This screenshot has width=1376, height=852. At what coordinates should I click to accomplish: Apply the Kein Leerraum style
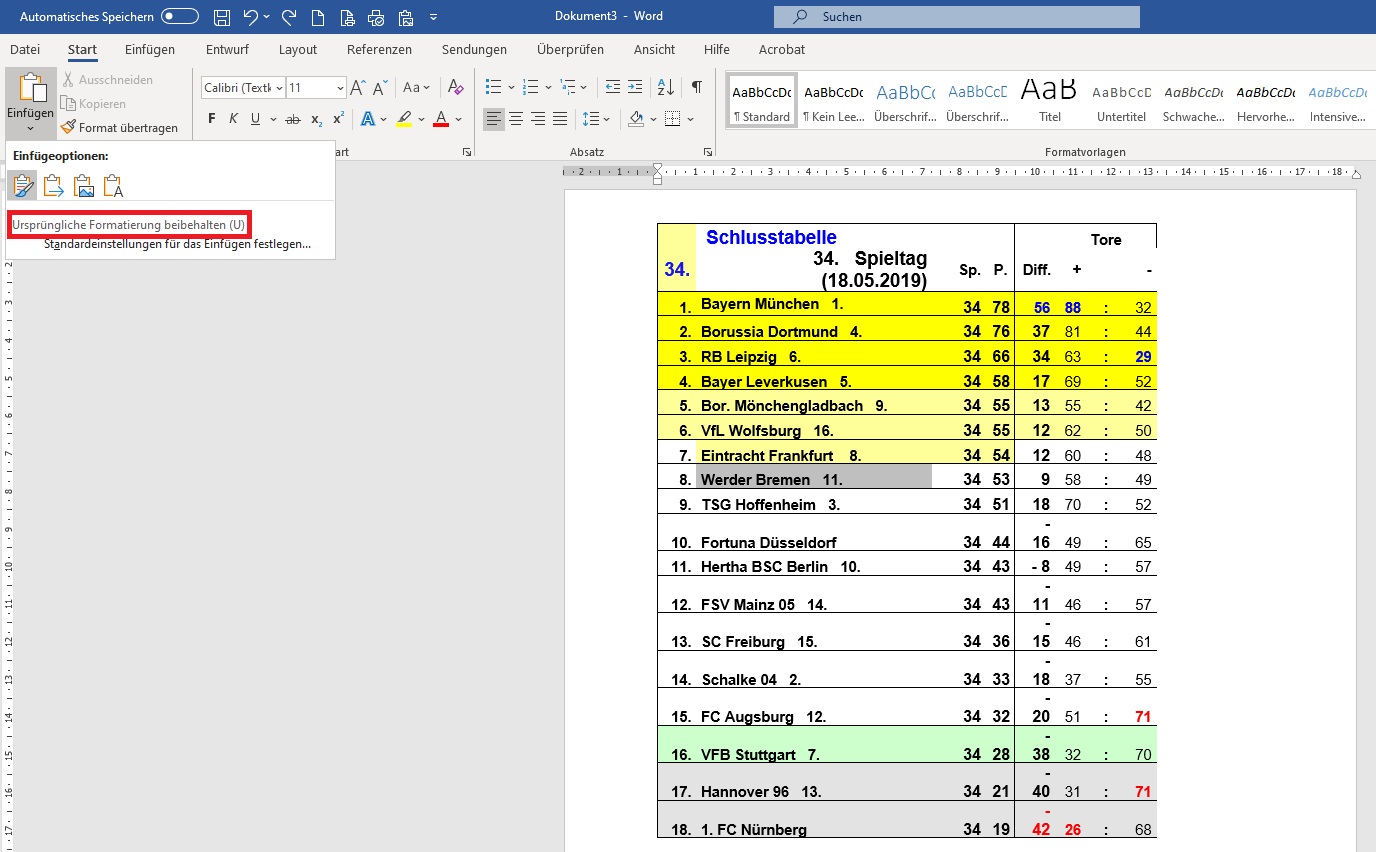tap(834, 101)
